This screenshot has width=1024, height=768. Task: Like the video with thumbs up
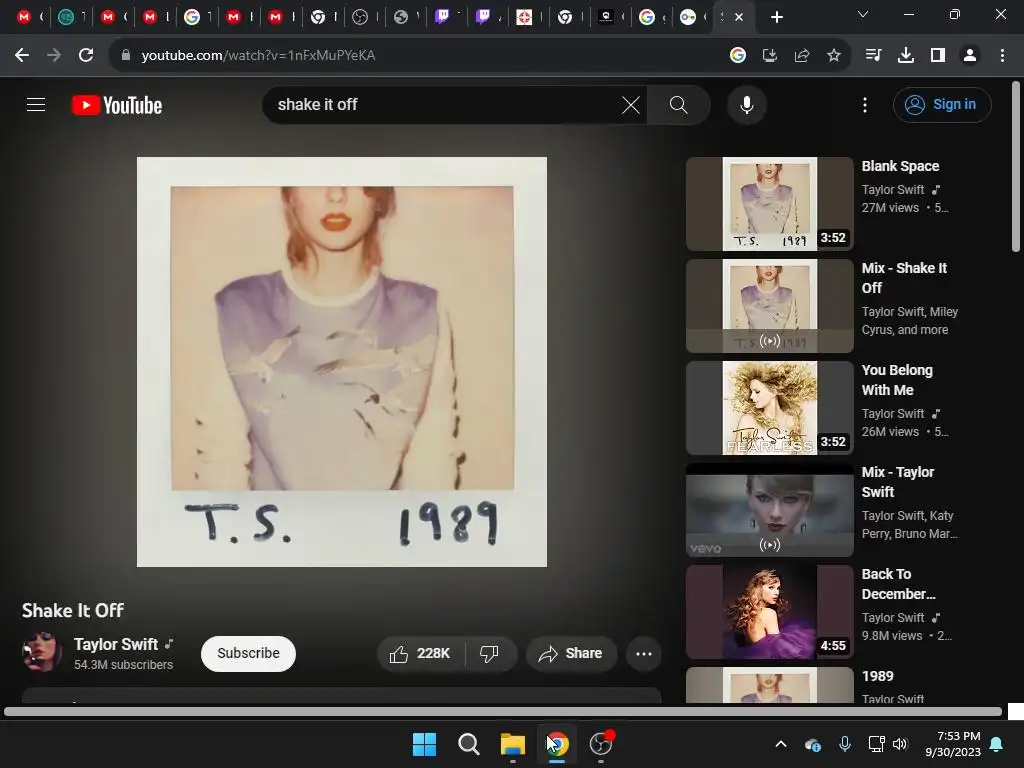click(420, 654)
